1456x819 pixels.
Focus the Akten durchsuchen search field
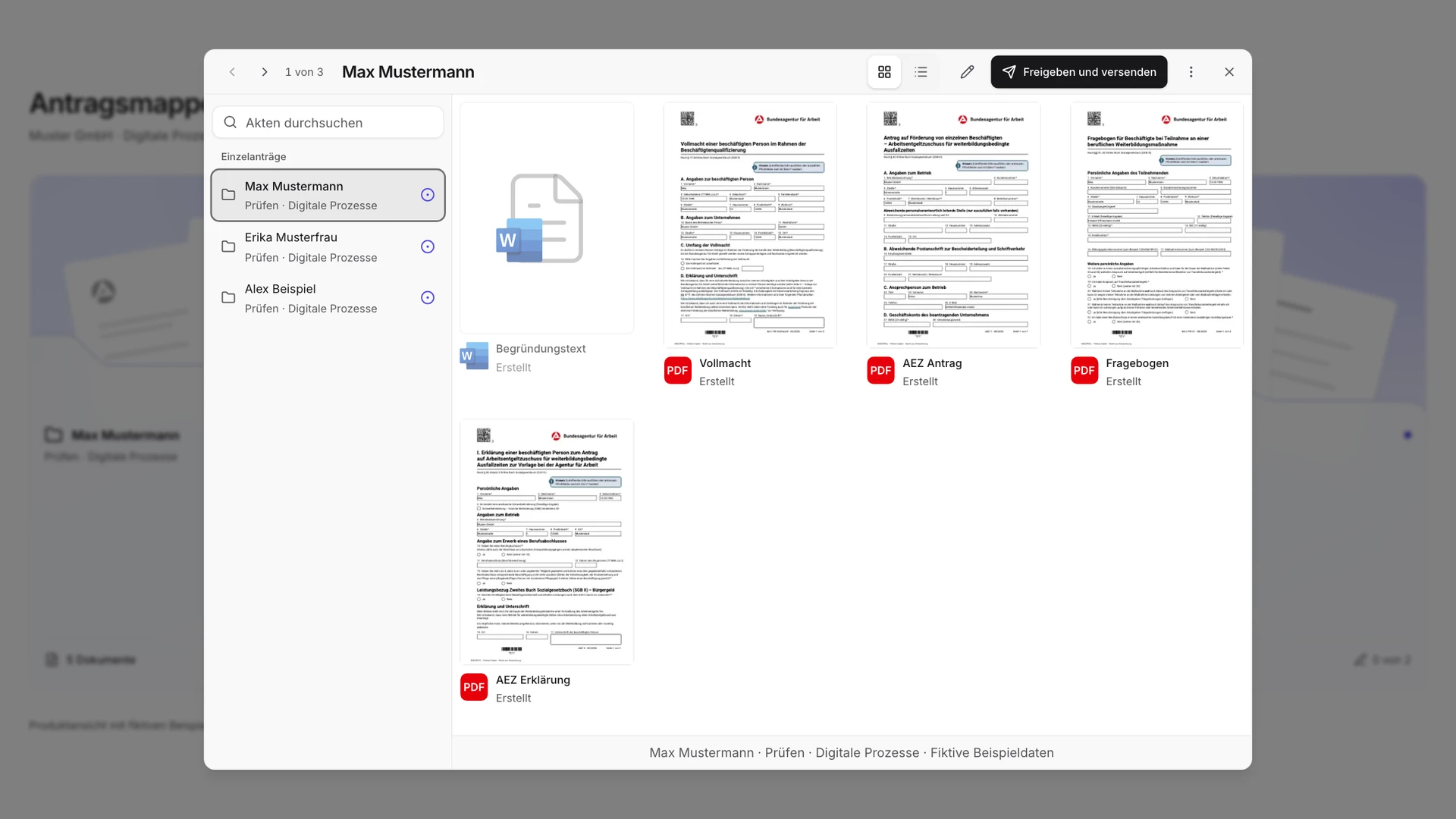click(328, 122)
